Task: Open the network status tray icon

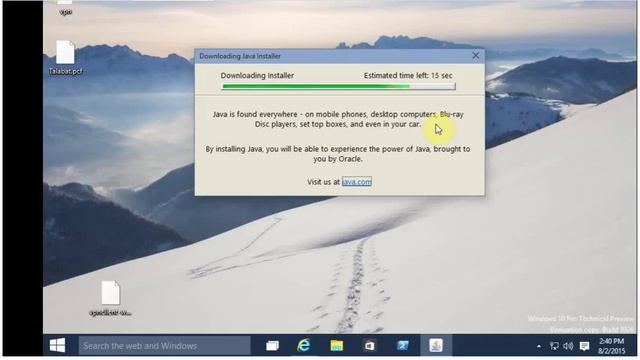Action: click(554, 346)
